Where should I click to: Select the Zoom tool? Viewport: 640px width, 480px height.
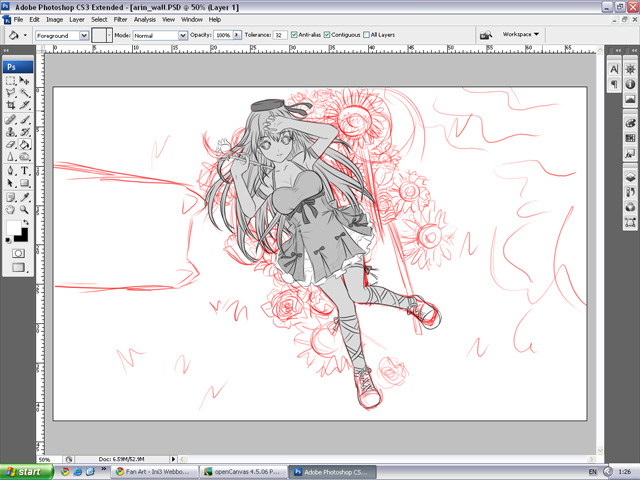[24, 210]
